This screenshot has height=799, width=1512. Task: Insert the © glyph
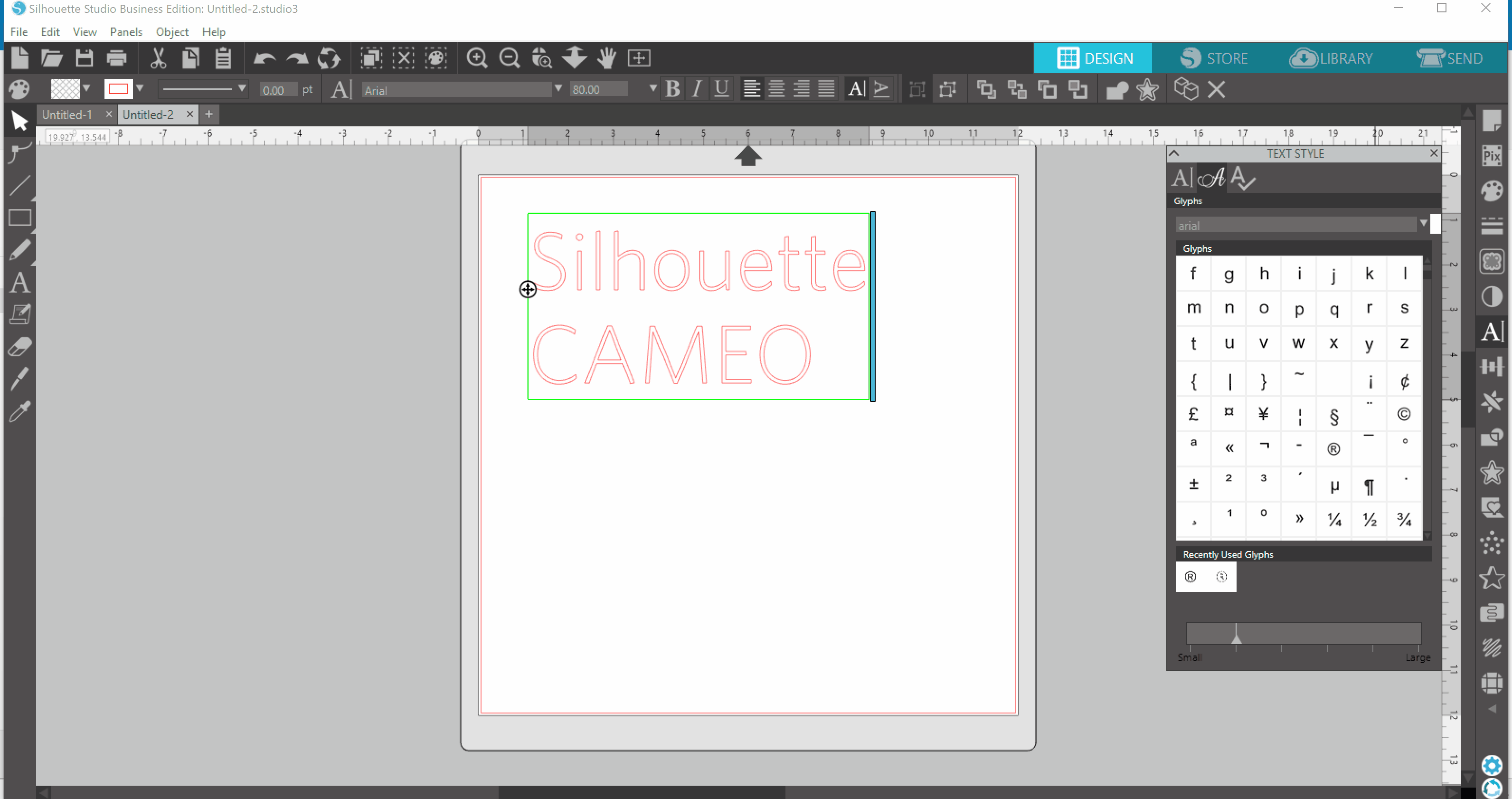point(1404,415)
